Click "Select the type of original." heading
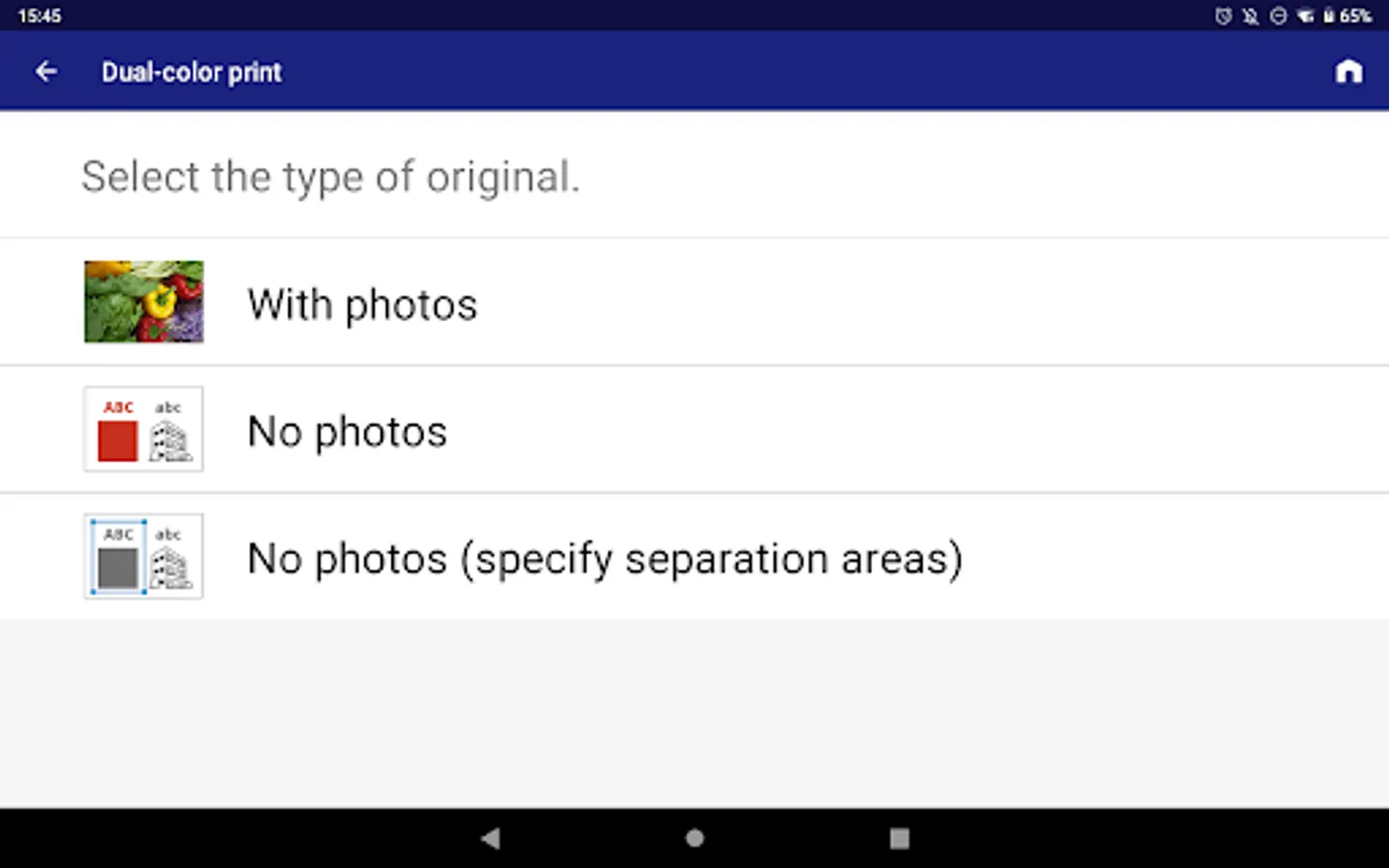1389x868 pixels. point(331,176)
